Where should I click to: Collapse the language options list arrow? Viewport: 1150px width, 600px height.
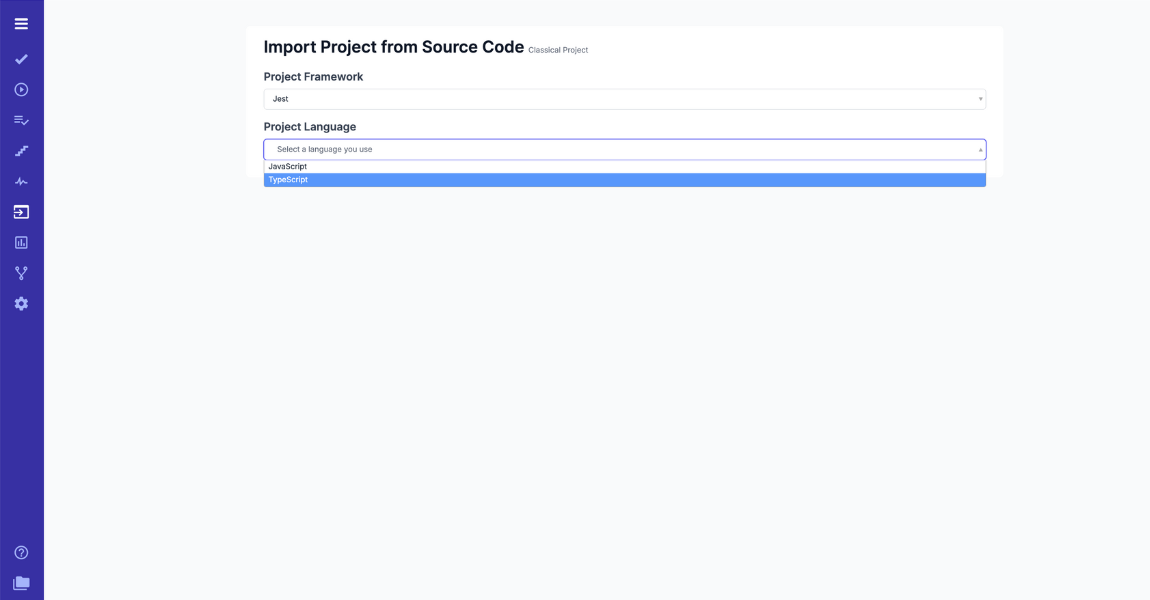(978, 148)
